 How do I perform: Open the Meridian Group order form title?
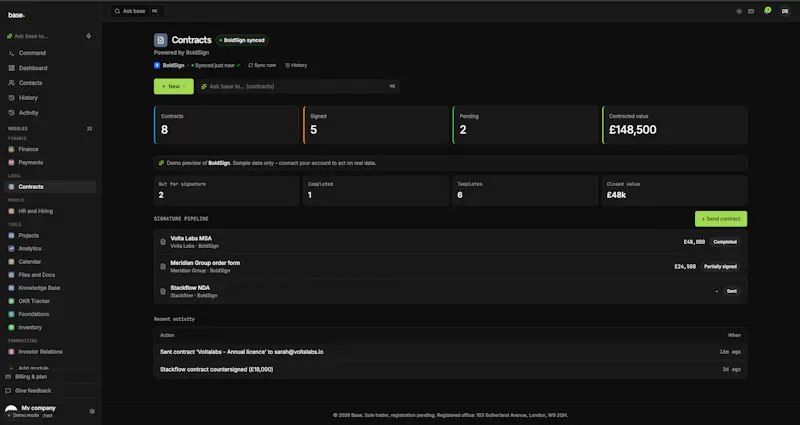pyautogui.click(x=205, y=263)
